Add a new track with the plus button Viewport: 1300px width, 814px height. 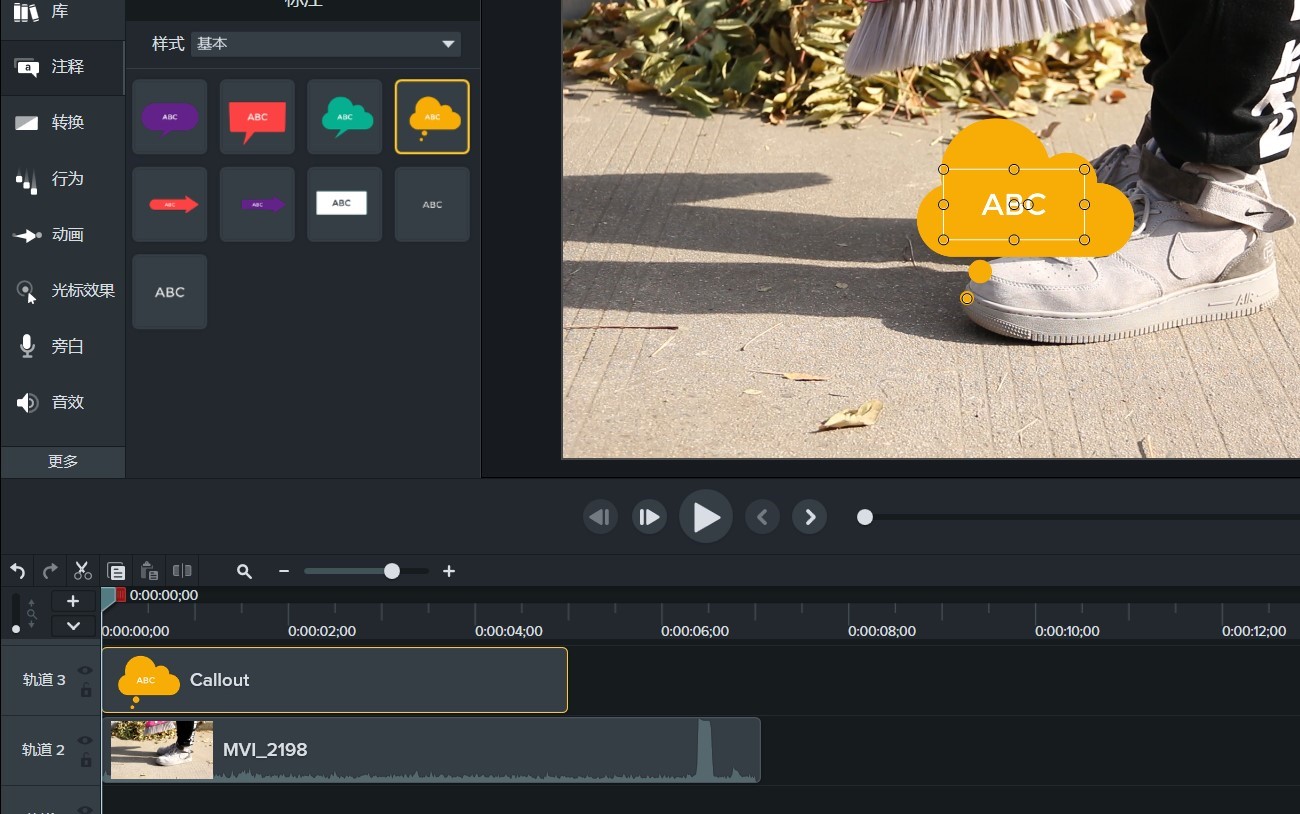(x=72, y=601)
